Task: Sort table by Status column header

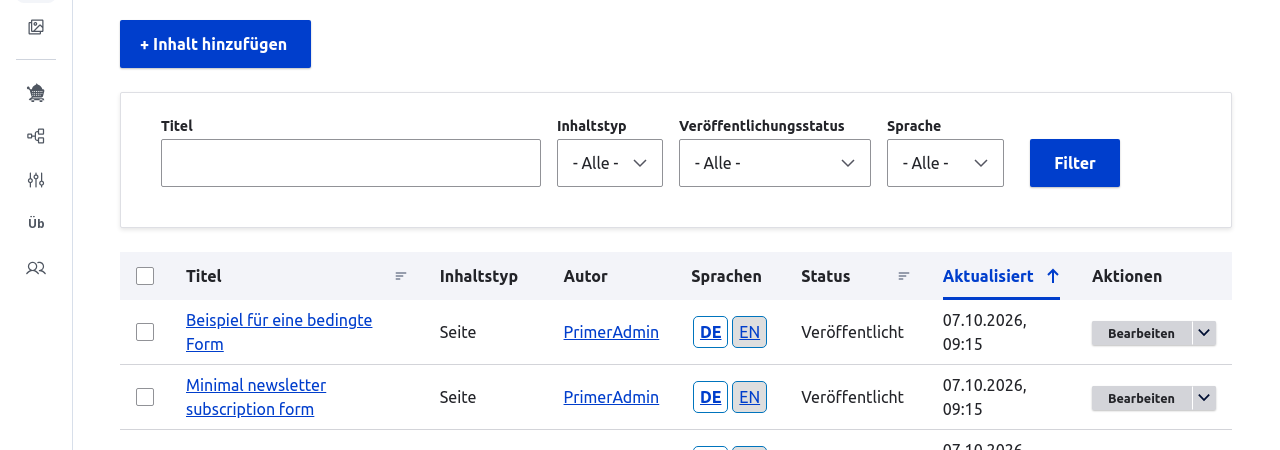Action: (x=826, y=276)
